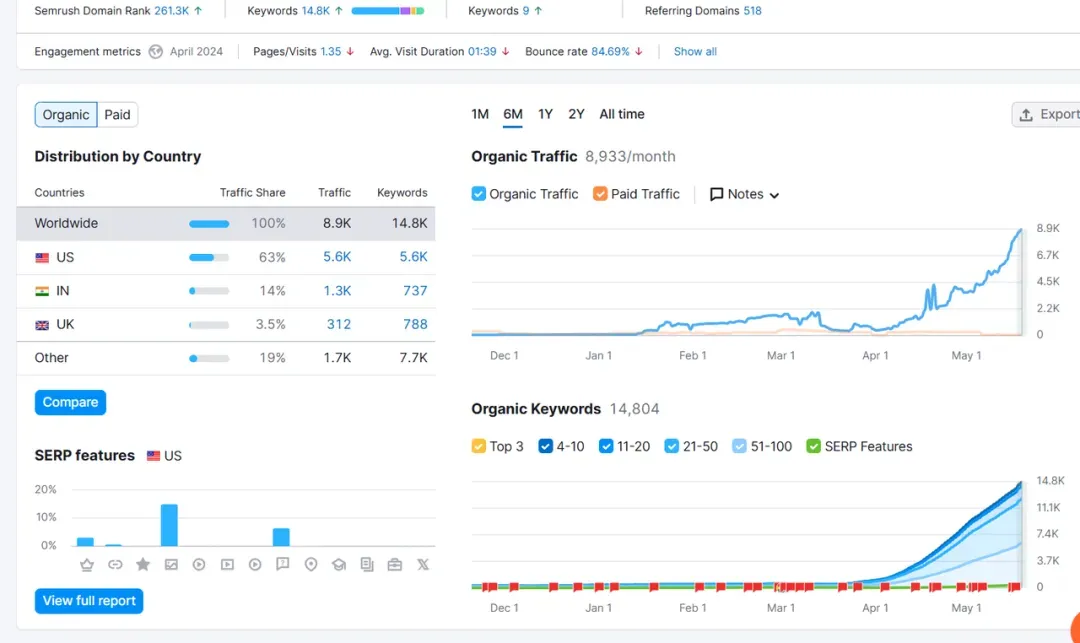Click the View full report button
Image resolution: width=1080 pixels, height=643 pixels.
(x=89, y=601)
